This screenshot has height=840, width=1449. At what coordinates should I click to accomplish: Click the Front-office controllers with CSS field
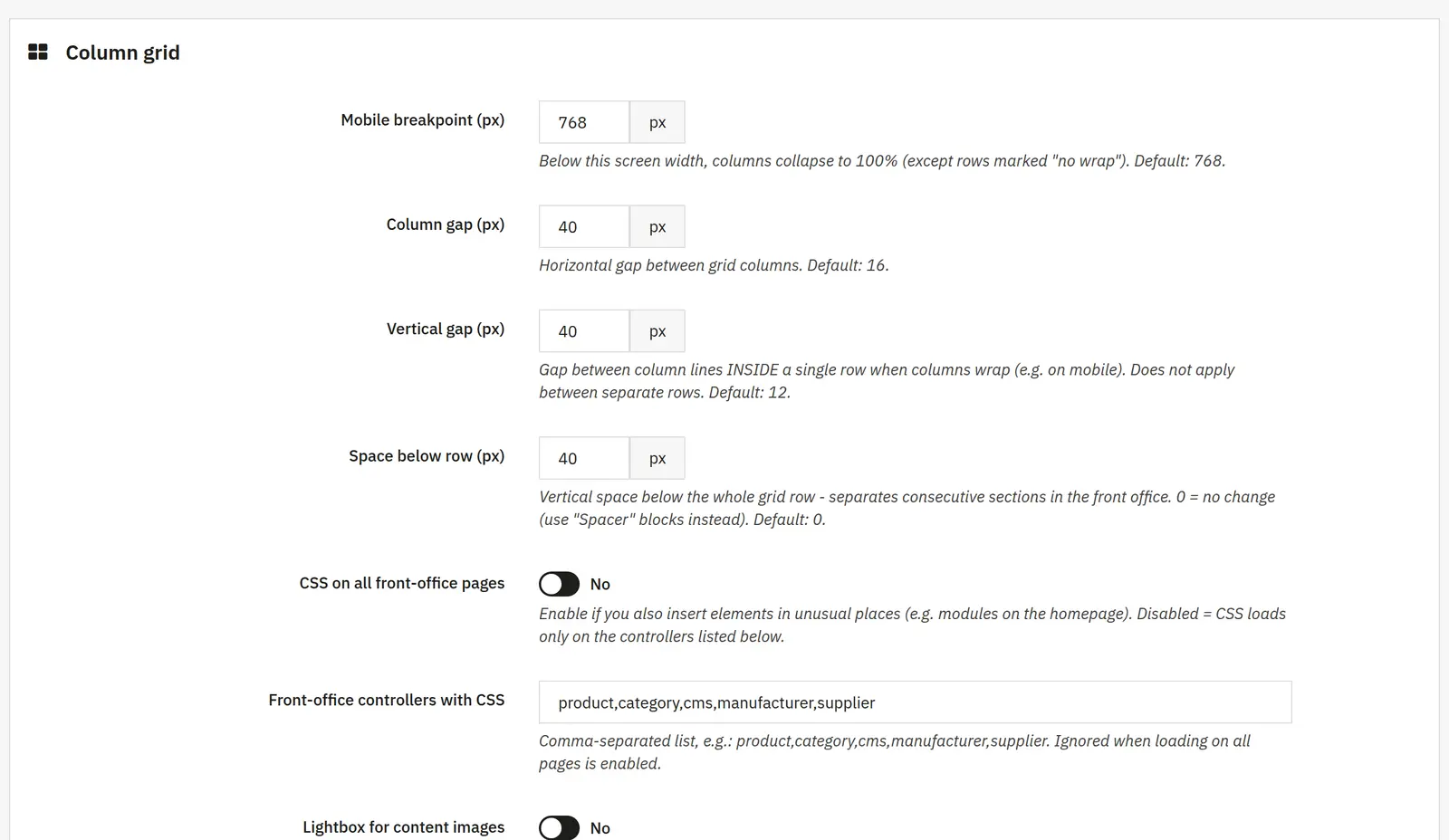coord(915,702)
